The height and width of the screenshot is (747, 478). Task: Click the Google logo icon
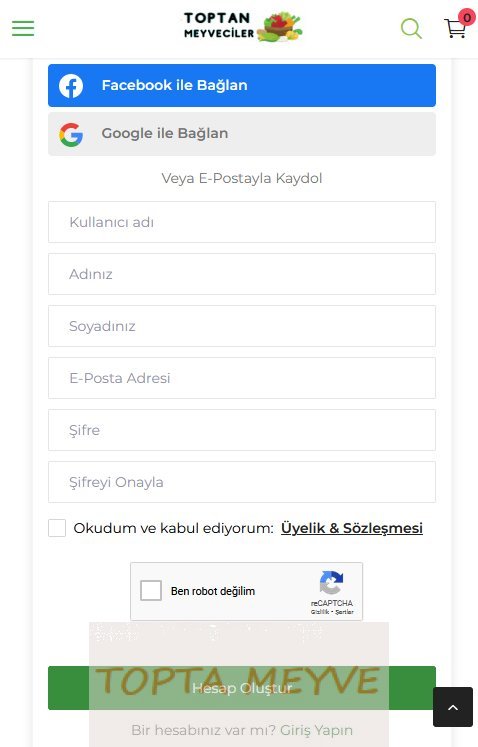pos(71,134)
